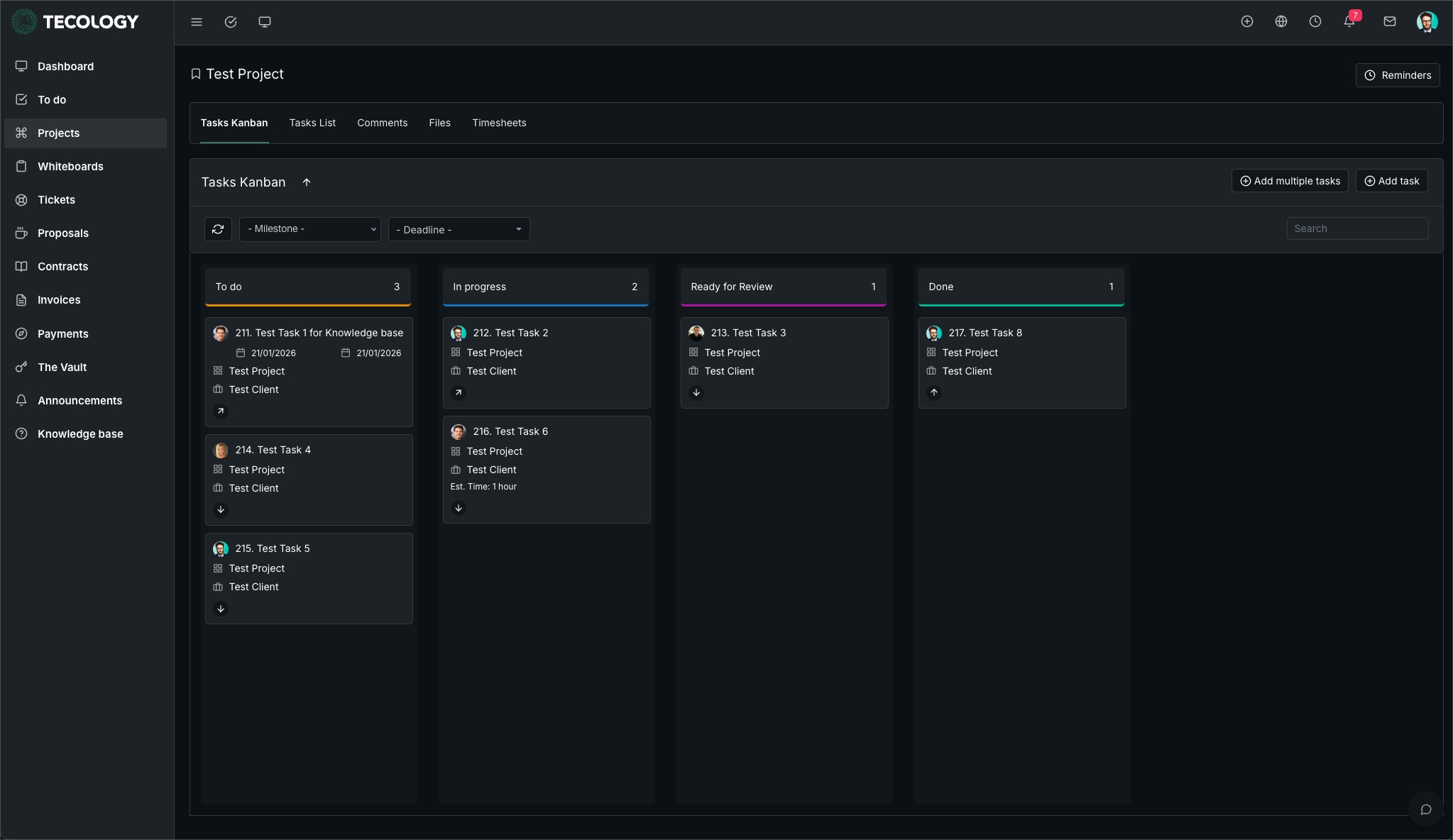Open the language globe icon

click(1281, 22)
